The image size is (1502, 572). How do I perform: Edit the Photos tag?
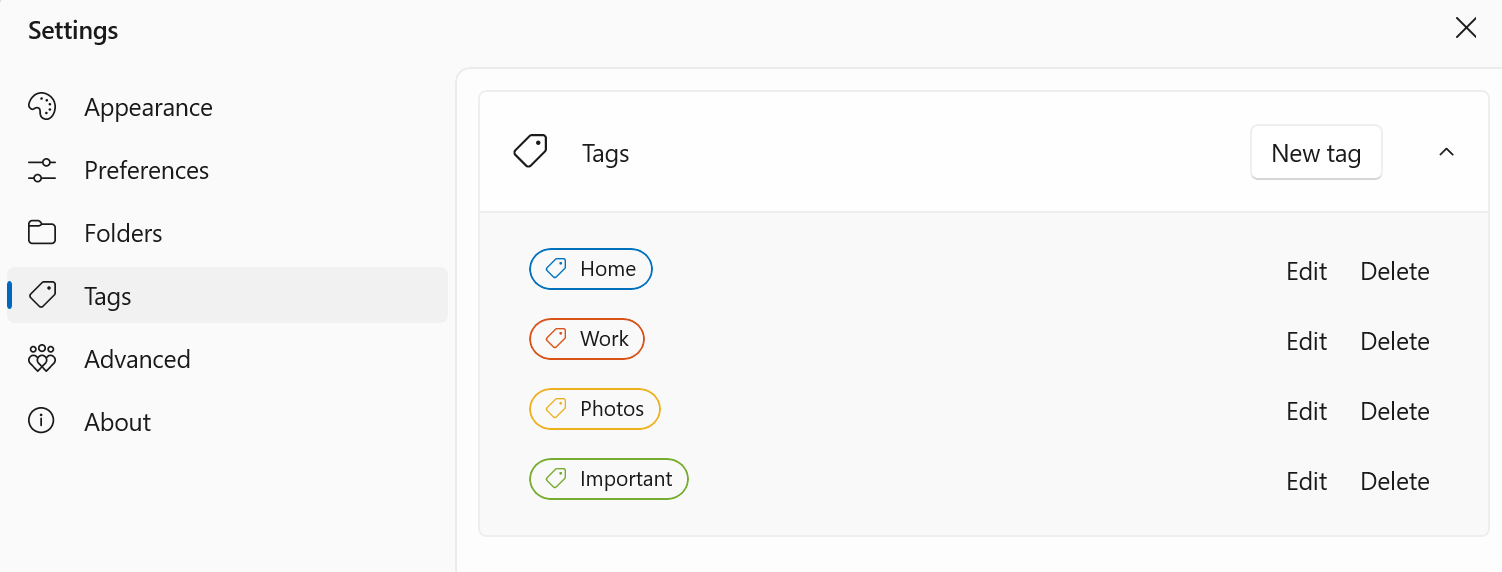1306,411
